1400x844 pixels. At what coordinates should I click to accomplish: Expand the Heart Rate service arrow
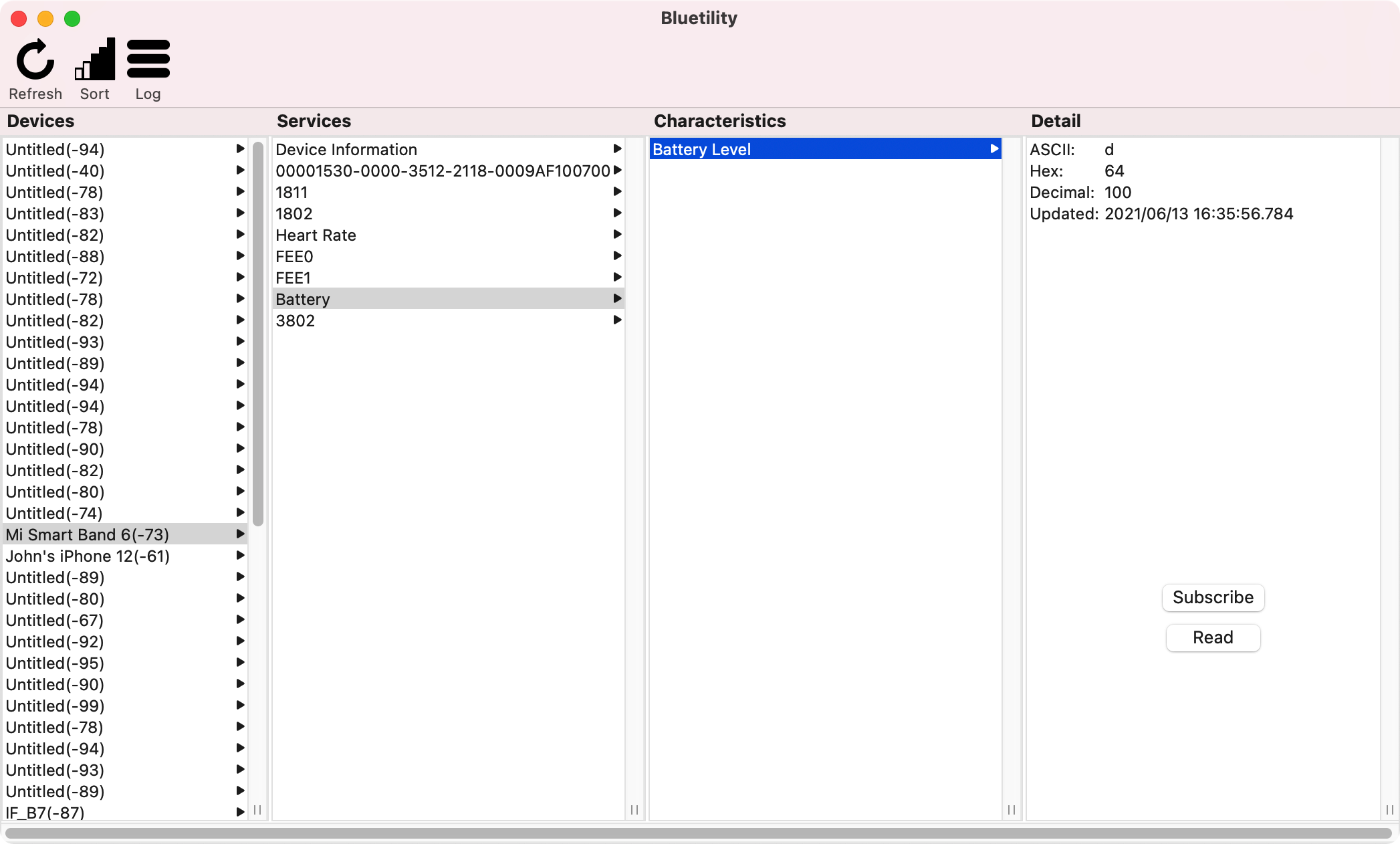(617, 235)
